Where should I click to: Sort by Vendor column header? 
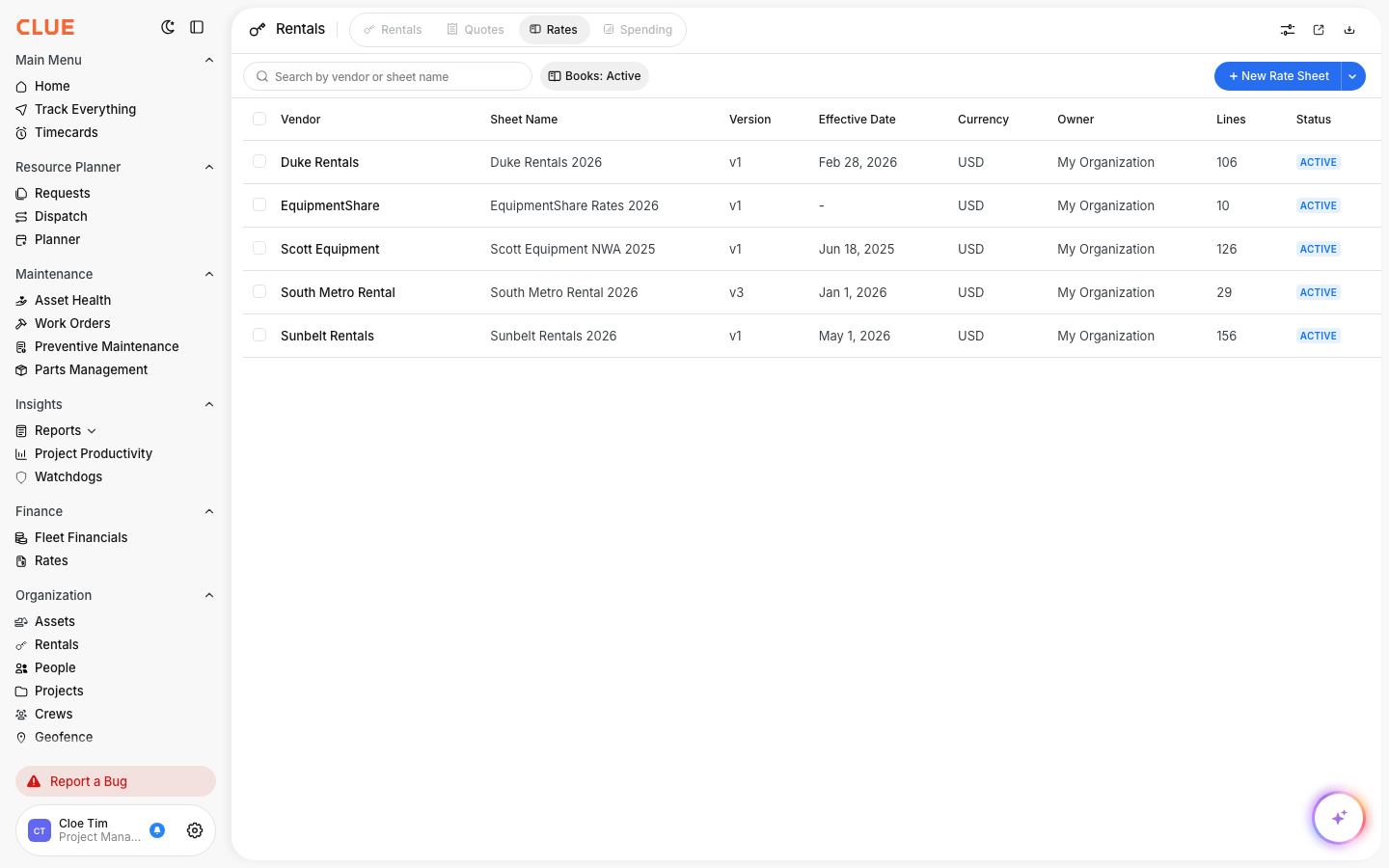click(x=300, y=120)
